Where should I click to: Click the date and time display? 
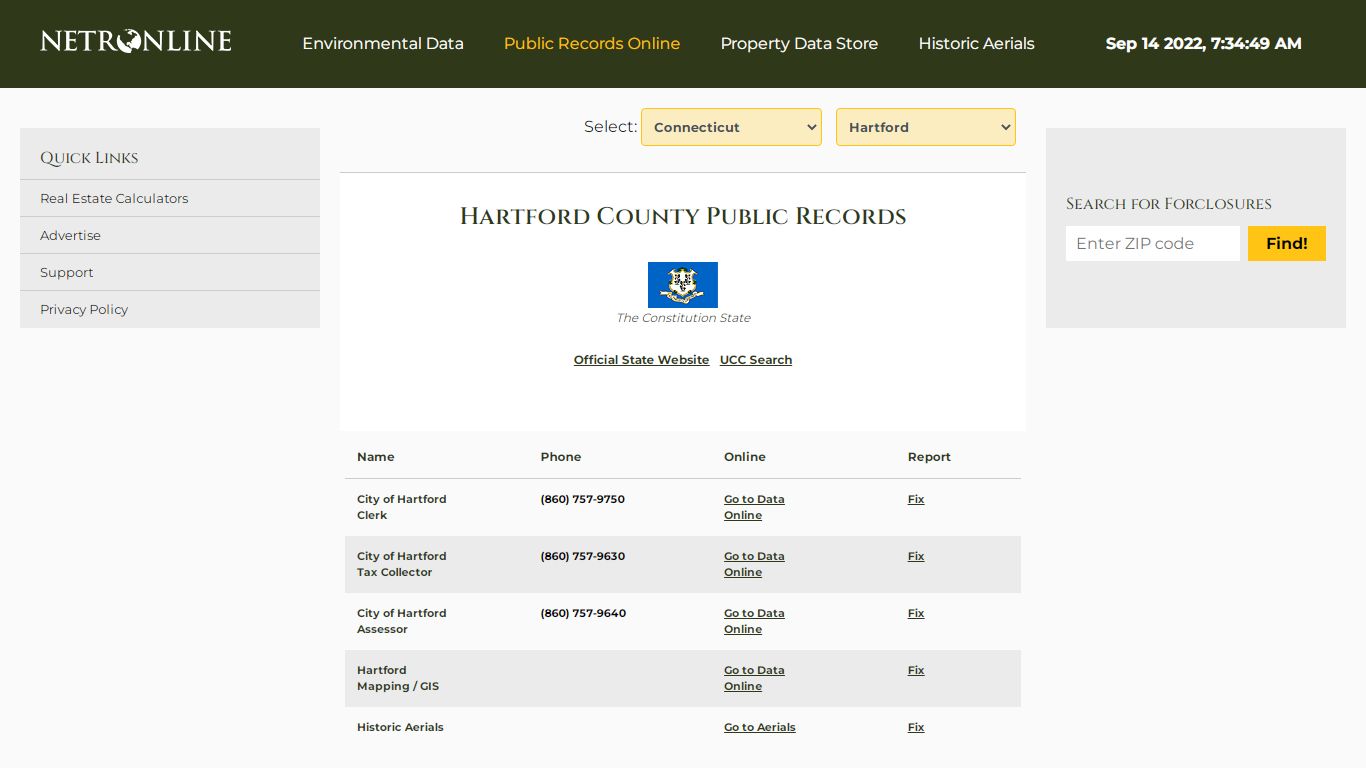1204,44
